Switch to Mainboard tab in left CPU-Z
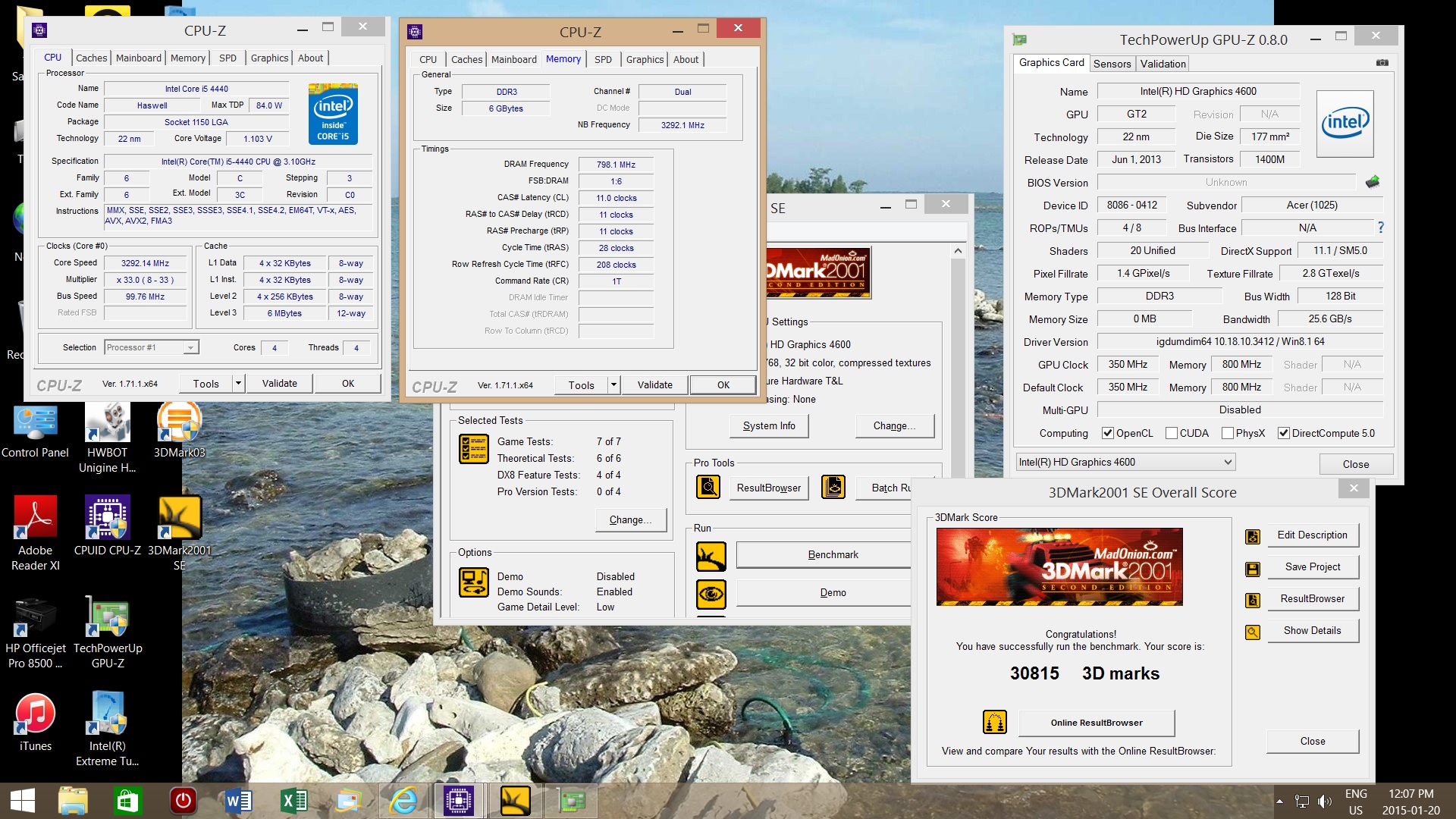 pos(139,58)
